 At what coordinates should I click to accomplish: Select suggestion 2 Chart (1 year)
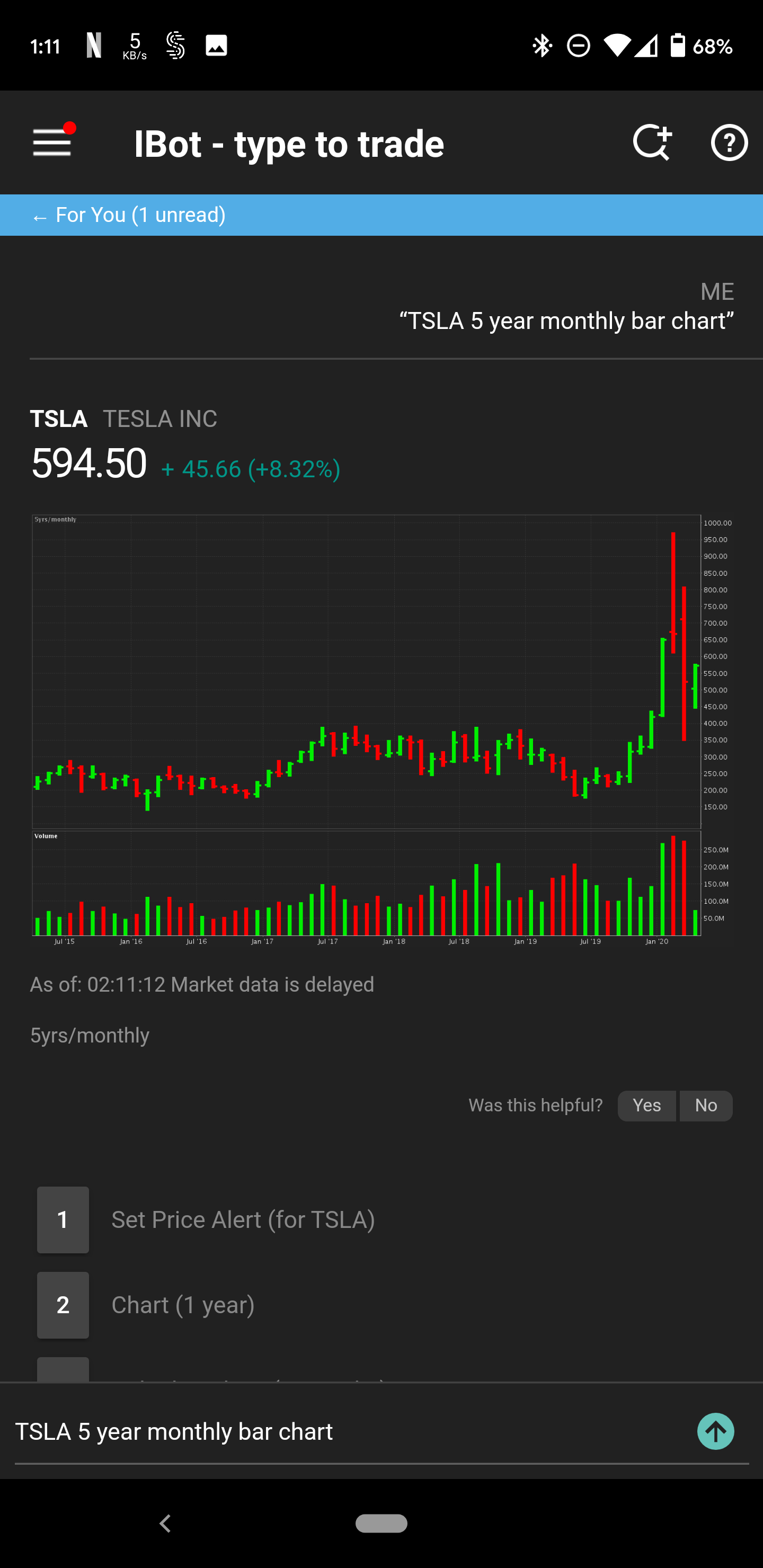click(x=146, y=1305)
